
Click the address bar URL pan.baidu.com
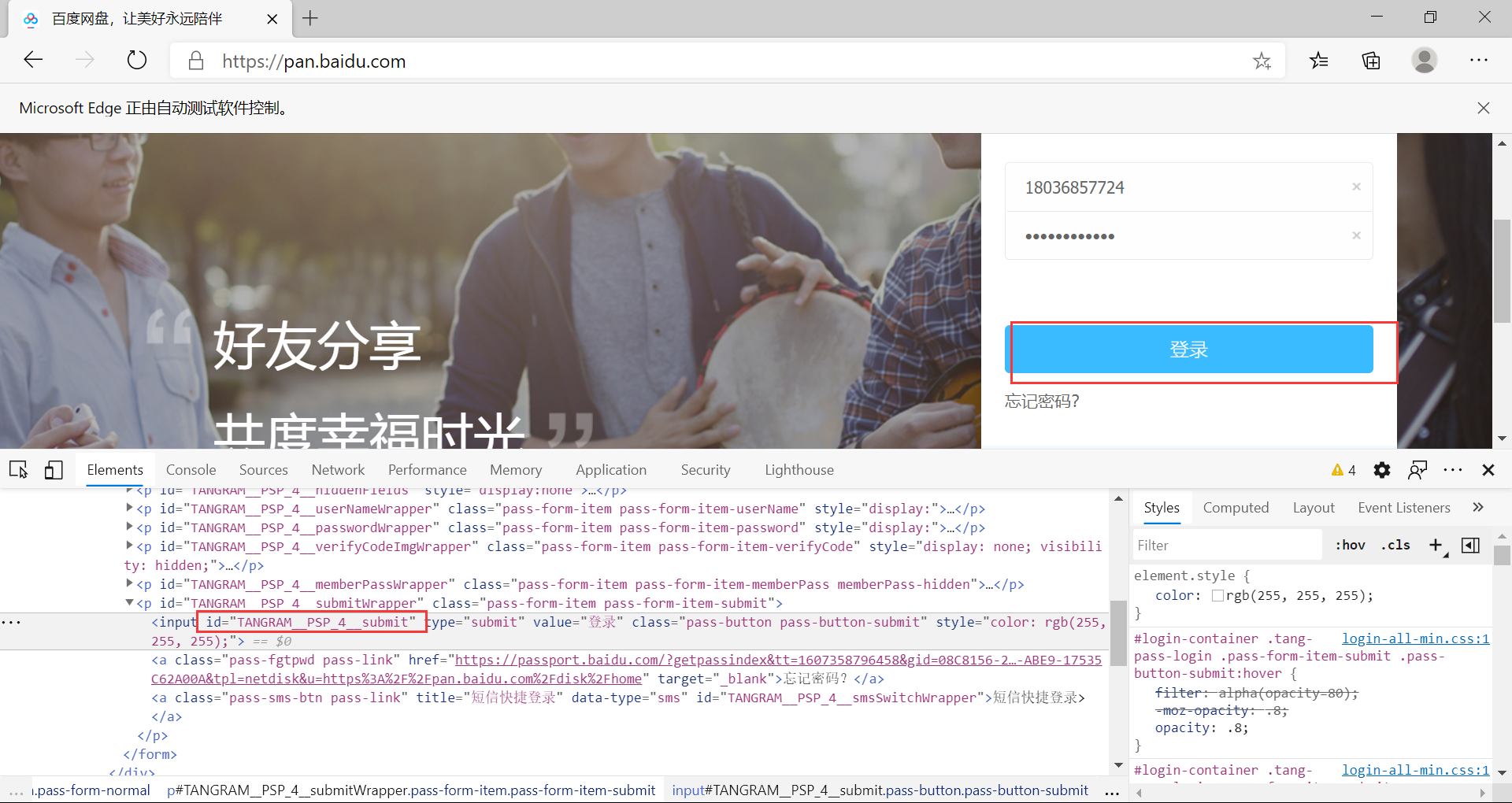click(313, 61)
